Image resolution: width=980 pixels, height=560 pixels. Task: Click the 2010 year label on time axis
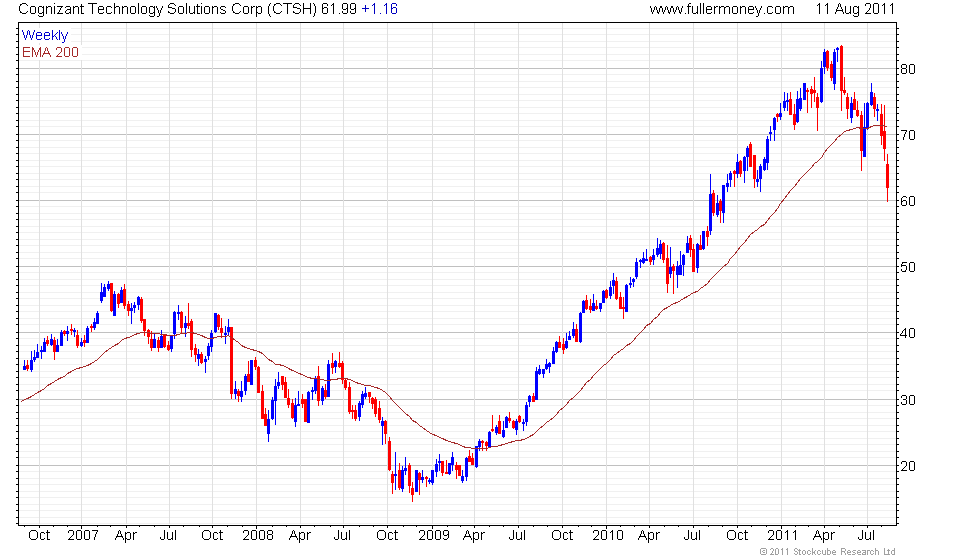click(608, 536)
